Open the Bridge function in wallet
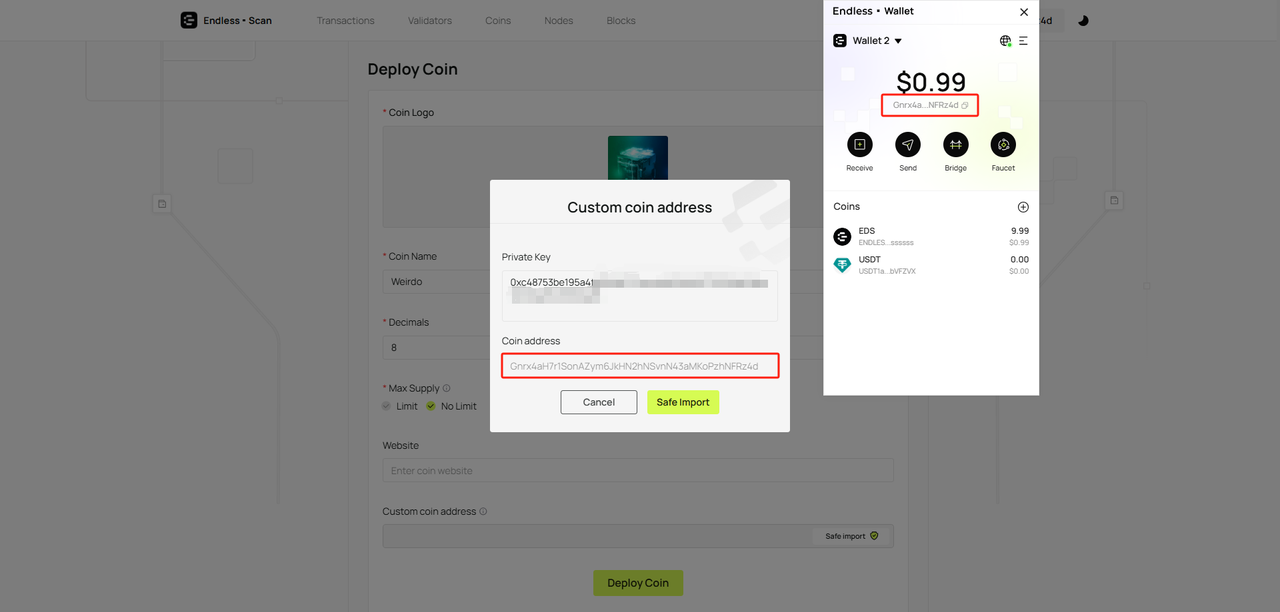 (955, 145)
